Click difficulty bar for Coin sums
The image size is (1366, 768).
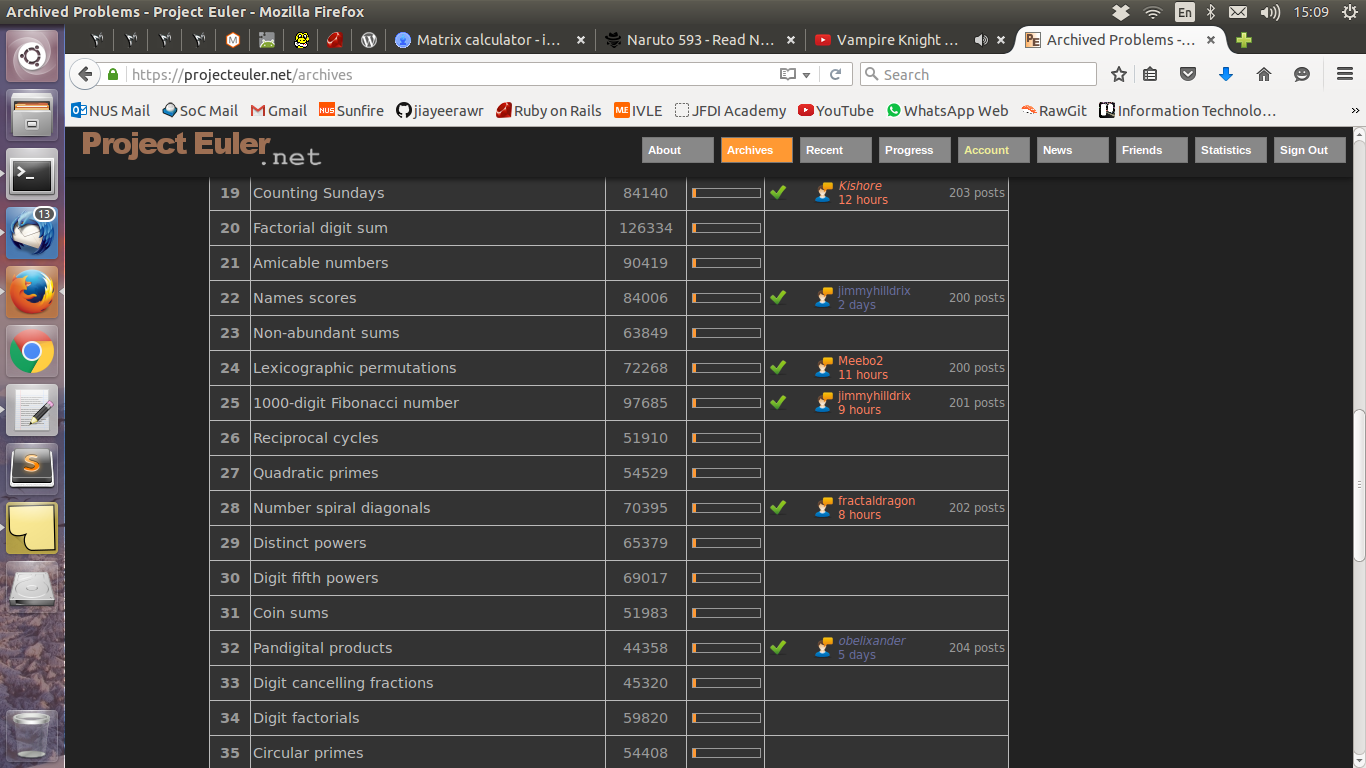point(726,613)
